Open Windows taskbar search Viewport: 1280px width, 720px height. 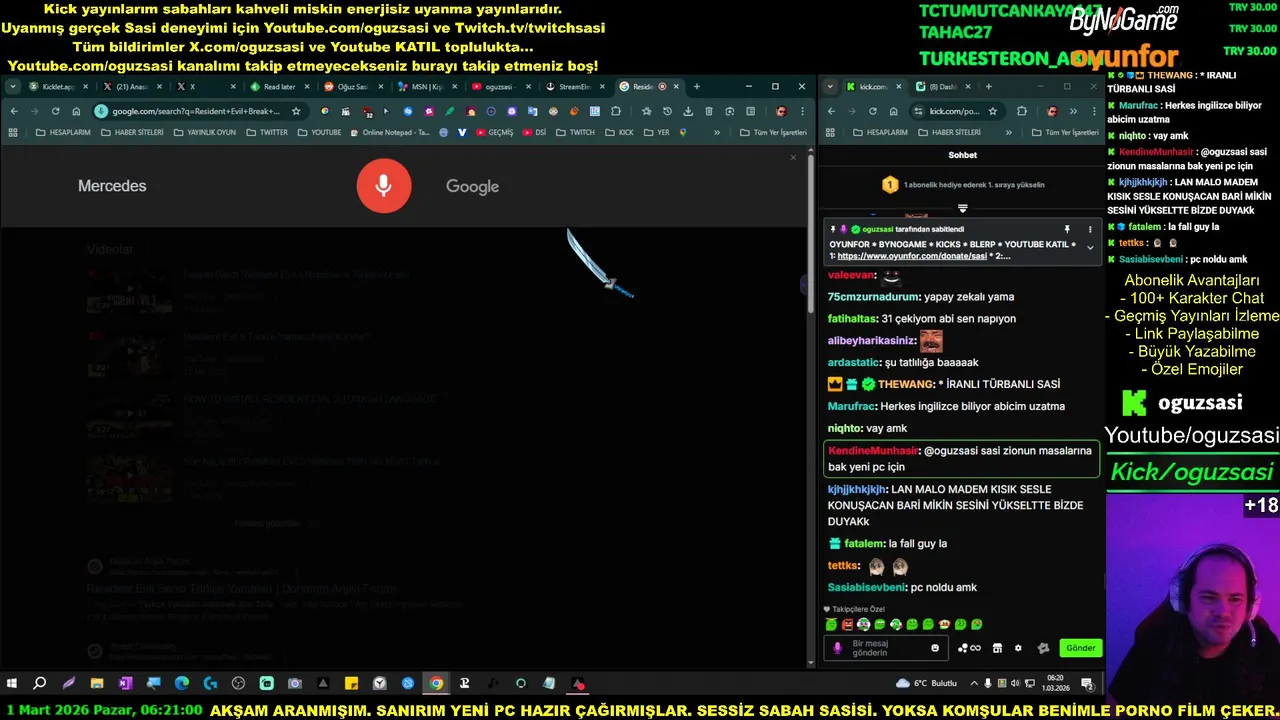click(40, 684)
